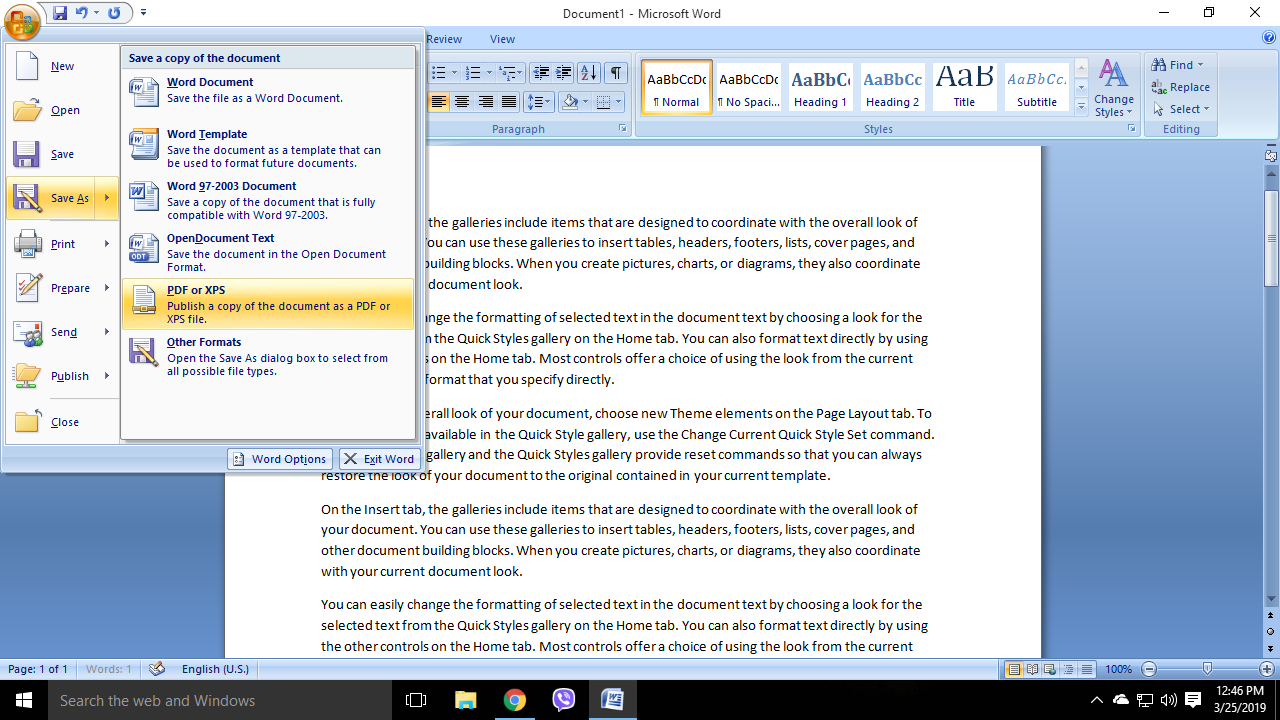Click the proofing errors status icon

[157, 669]
